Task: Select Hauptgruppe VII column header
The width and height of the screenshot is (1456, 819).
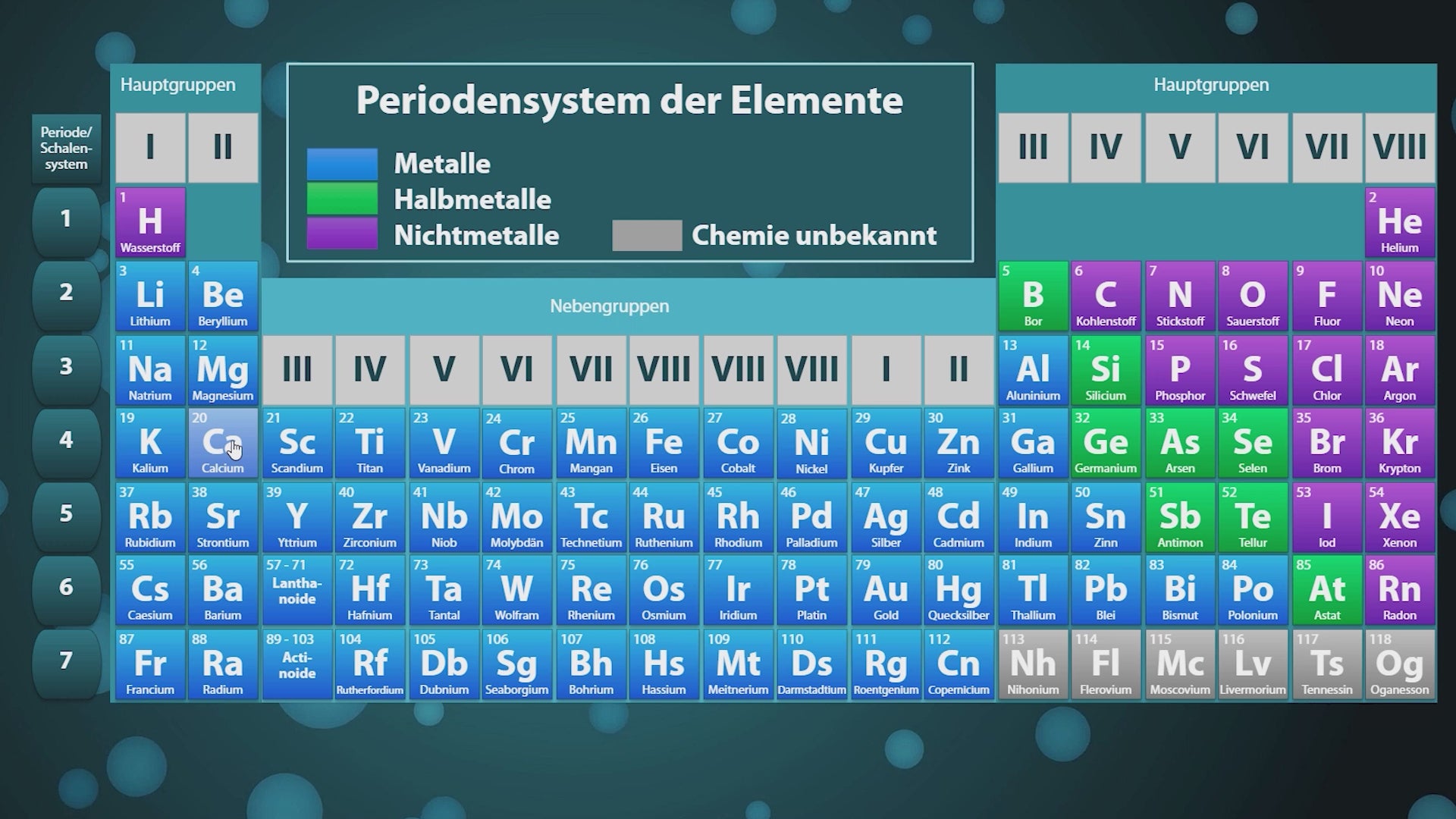Action: (1327, 148)
